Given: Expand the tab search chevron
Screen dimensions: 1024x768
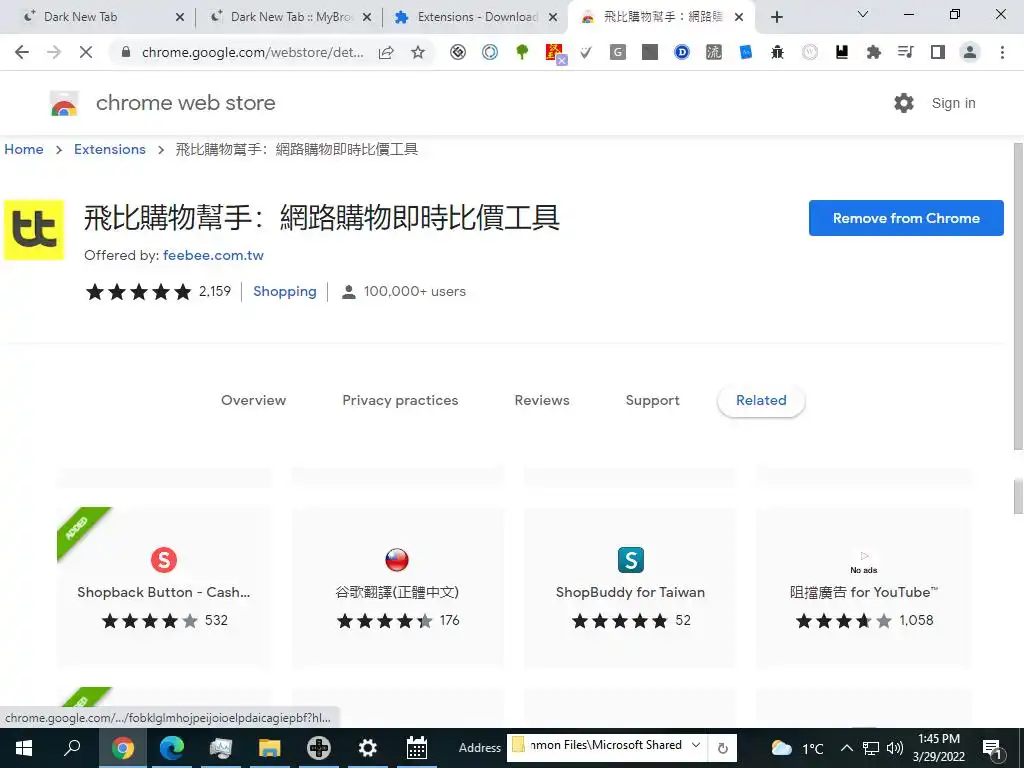Looking at the screenshot, I should (x=863, y=14).
